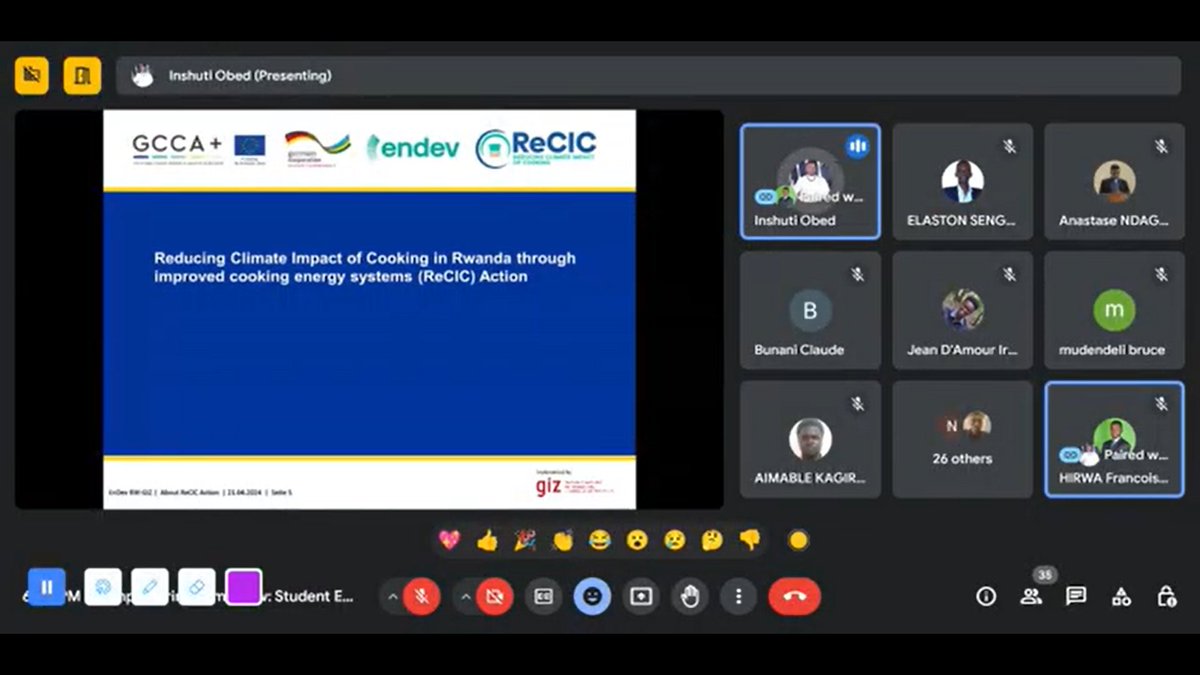Send the thumbs down reaction

[750, 540]
